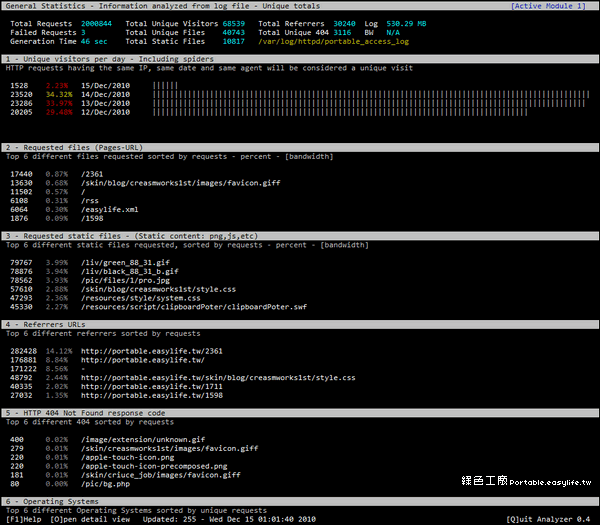Click Log size value 530.29 MB
The width and height of the screenshot is (600, 525).
[x=406, y=24]
